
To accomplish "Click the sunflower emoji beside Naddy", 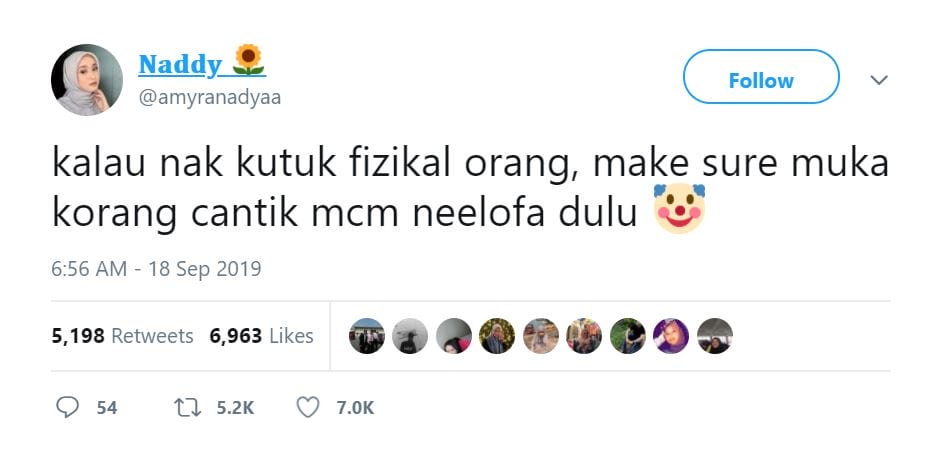I will tap(248, 63).
